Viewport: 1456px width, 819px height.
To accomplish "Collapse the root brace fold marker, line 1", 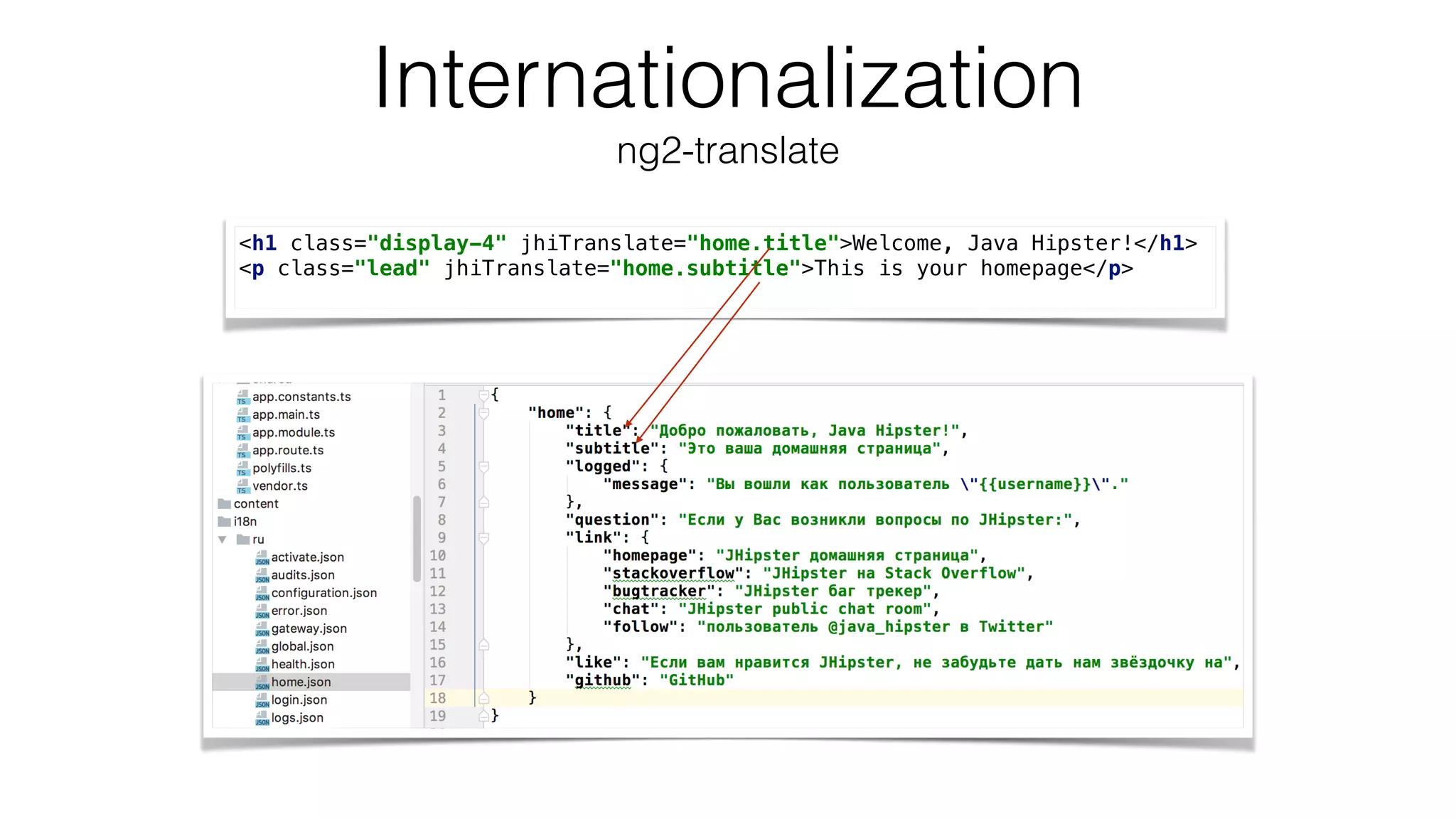I will [x=483, y=395].
